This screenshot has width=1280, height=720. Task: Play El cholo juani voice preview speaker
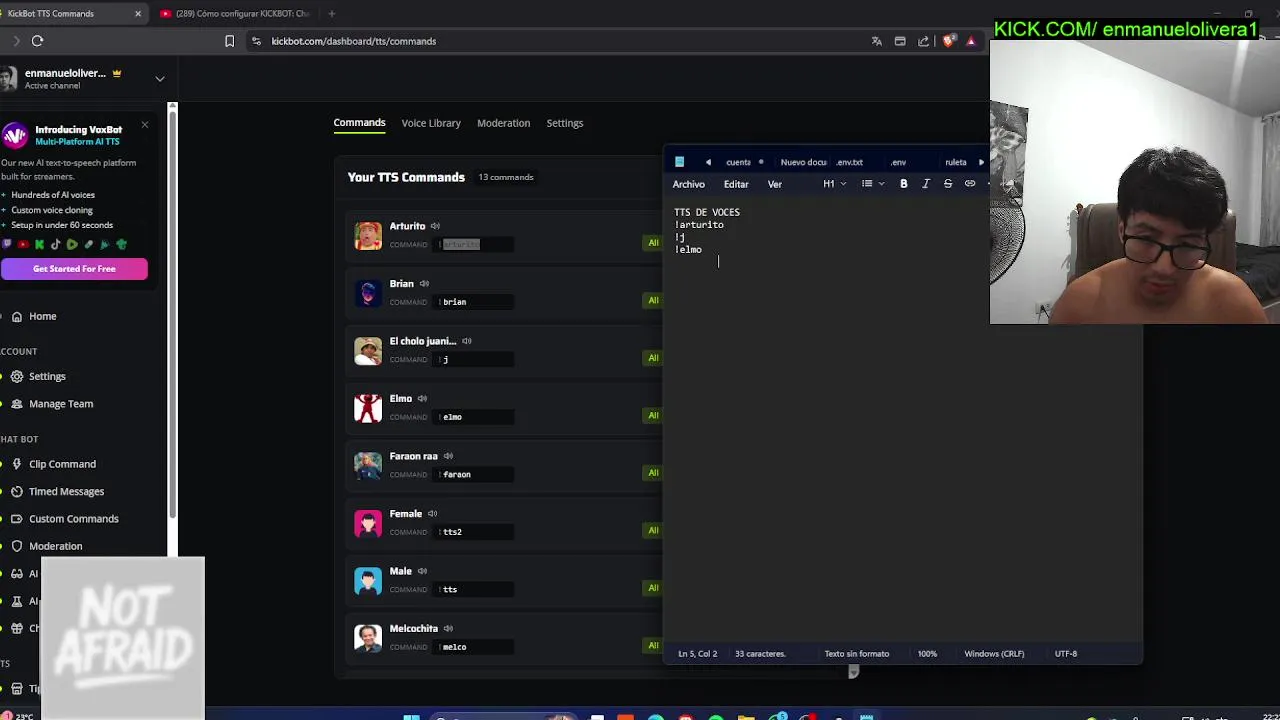[466, 341]
